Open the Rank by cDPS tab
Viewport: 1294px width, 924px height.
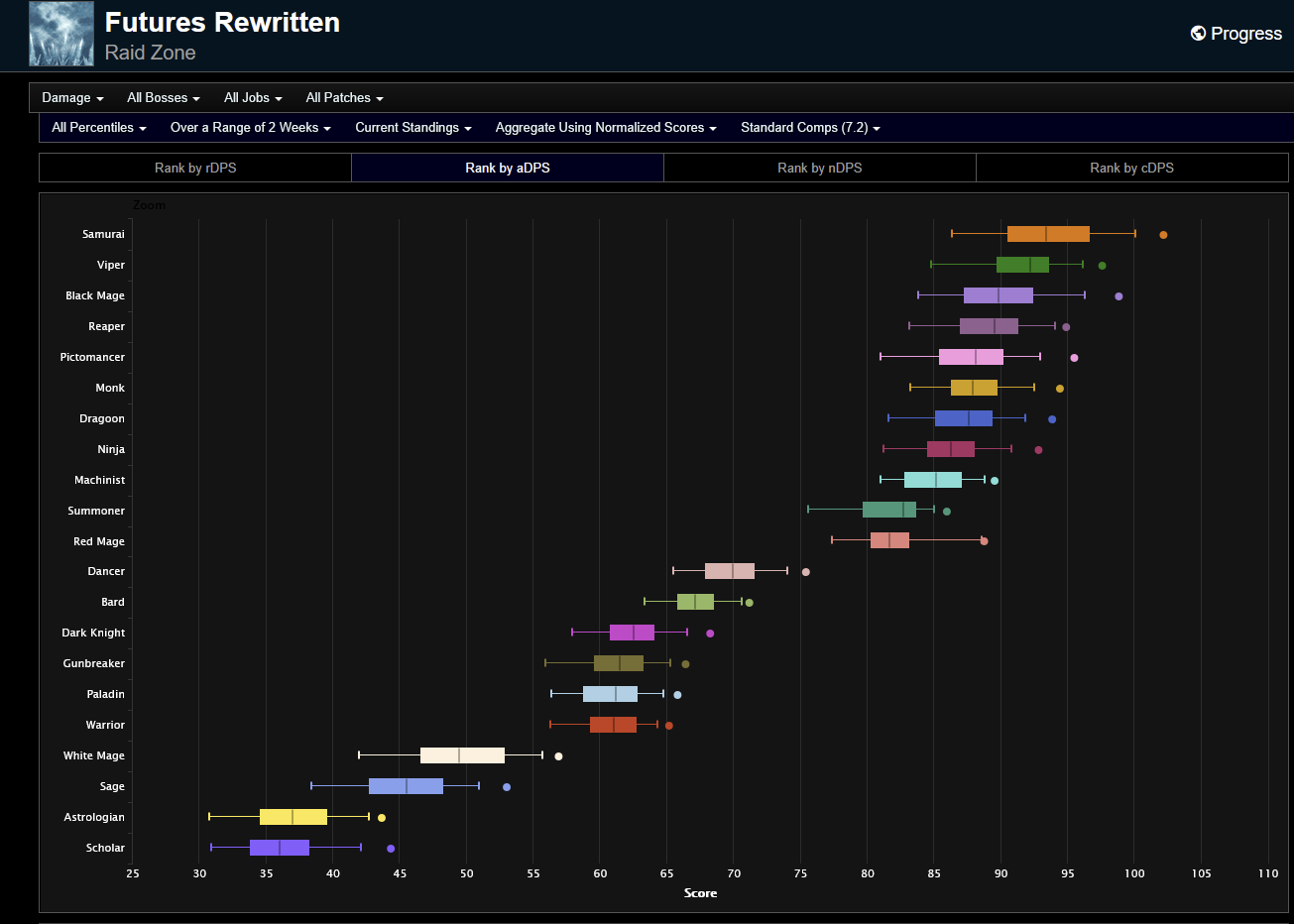coord(1132,168)
